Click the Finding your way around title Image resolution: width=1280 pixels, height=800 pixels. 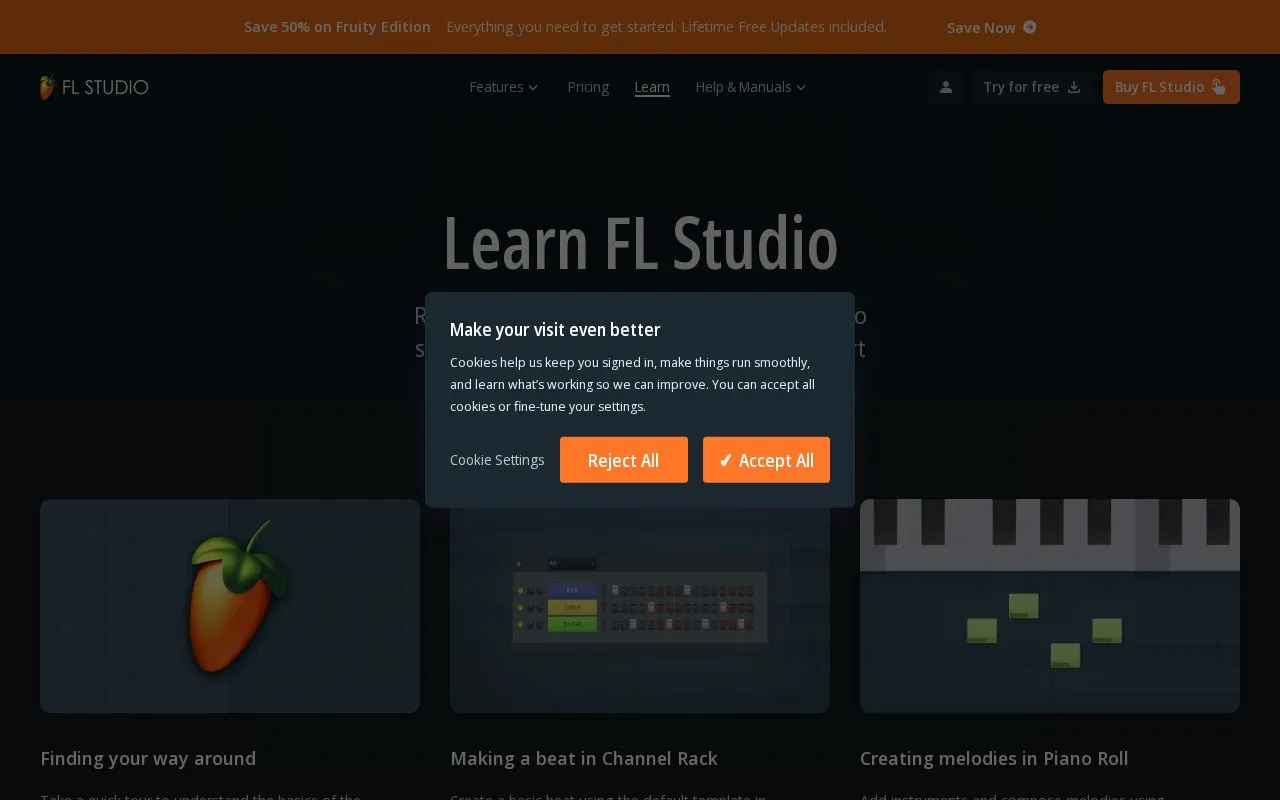pos(148,759)
